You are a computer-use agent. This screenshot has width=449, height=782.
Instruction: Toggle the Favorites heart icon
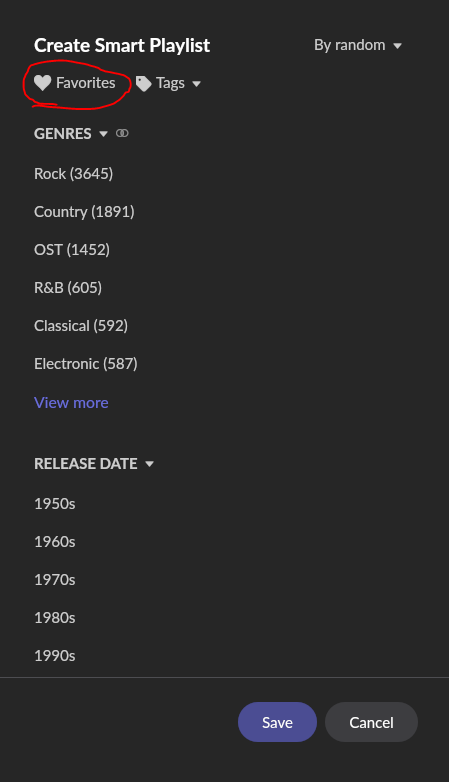pos(42,83)
